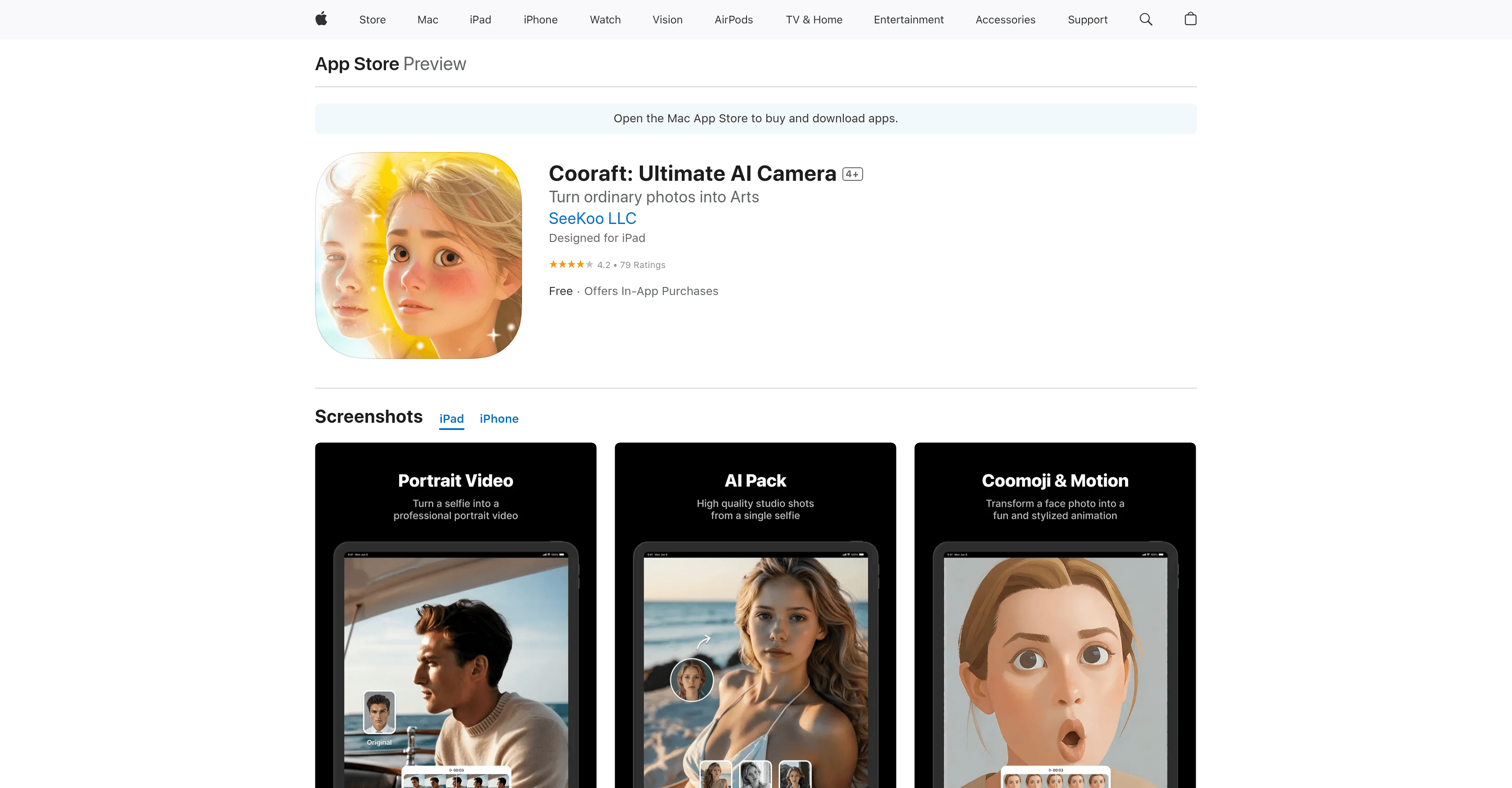Viewport: 1512px width, 788px height.
Task: Click the Coomoji & Motion screenshot
Action: (1055, 616)
